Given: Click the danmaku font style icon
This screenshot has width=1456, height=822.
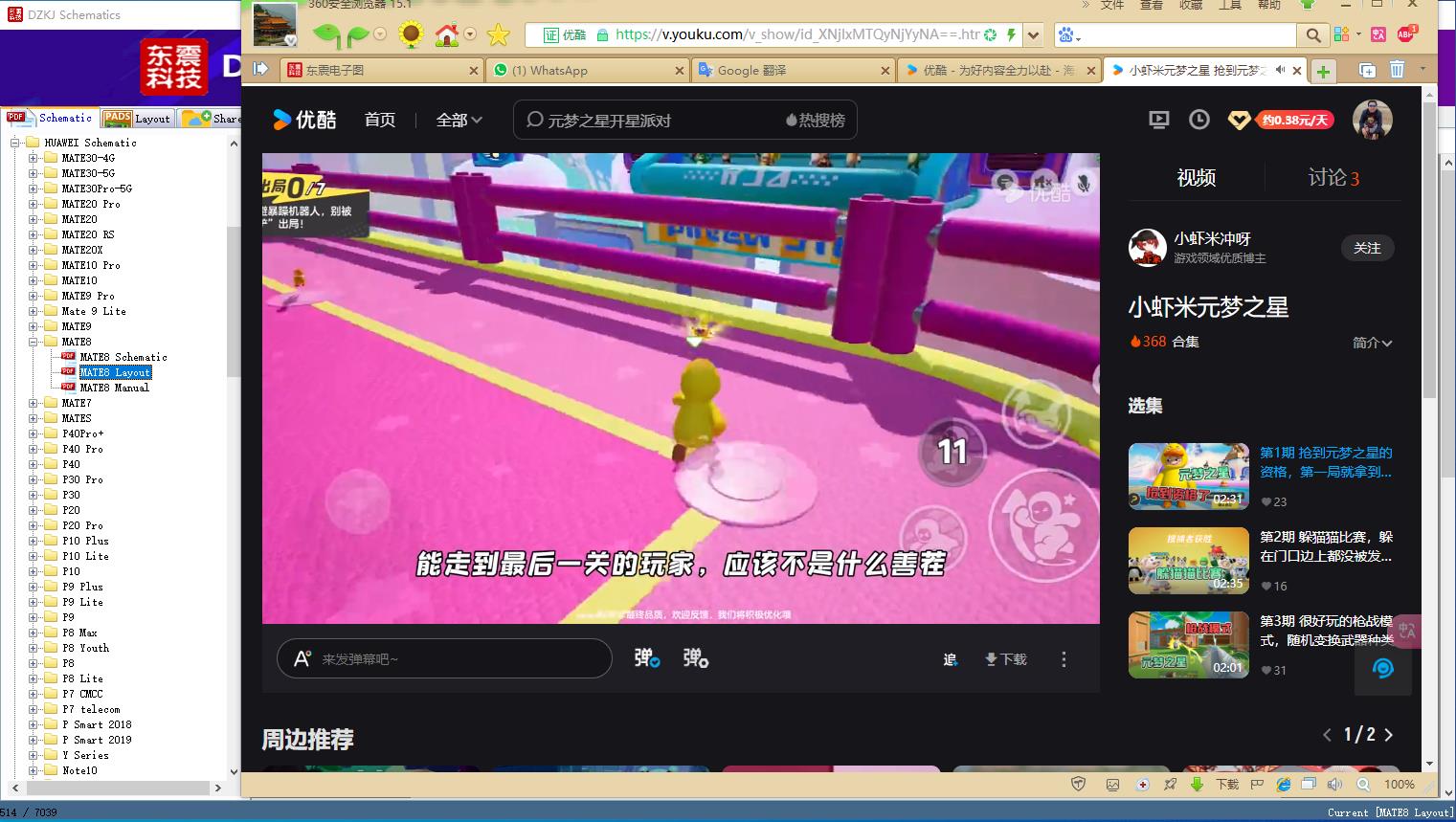Looking at the screenshot, I should [302, 658].
